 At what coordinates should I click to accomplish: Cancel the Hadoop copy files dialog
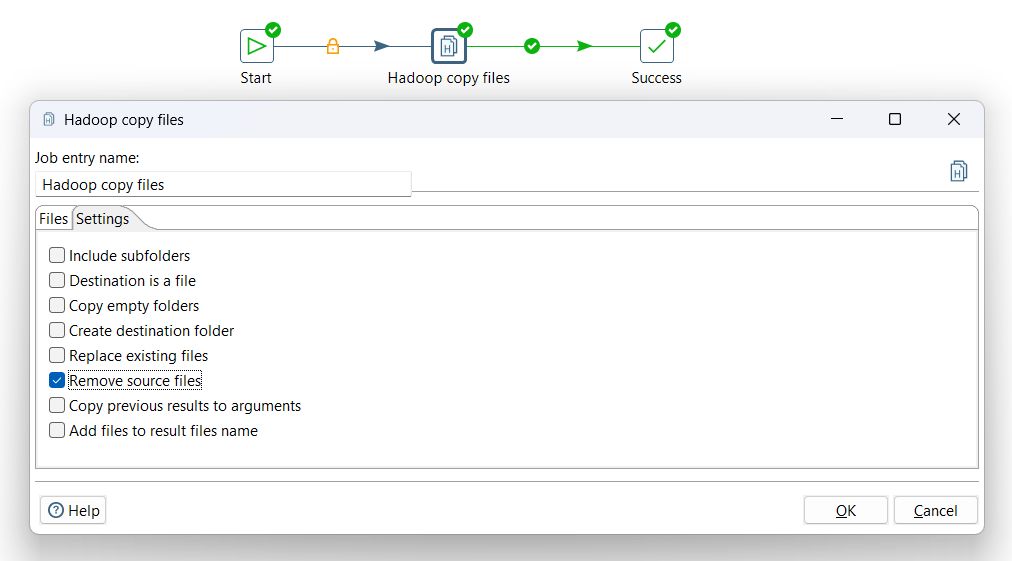(x=935, y=511)
